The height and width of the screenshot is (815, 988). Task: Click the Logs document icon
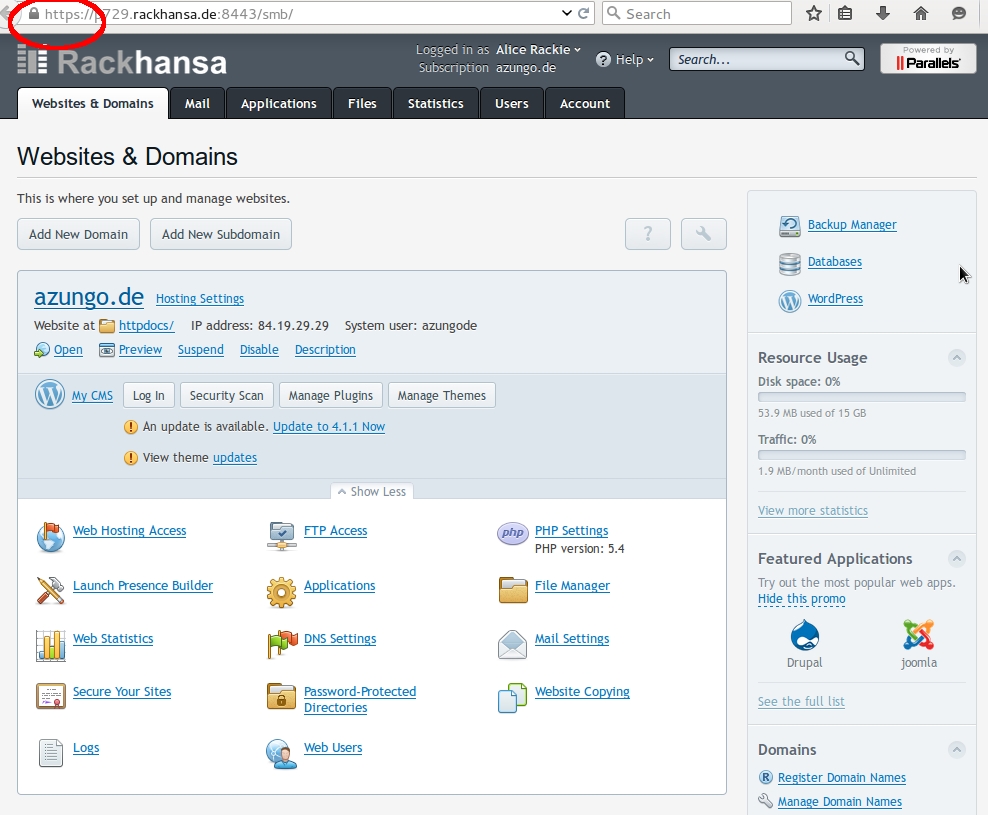pyautogui.click(x=51, y=753)
